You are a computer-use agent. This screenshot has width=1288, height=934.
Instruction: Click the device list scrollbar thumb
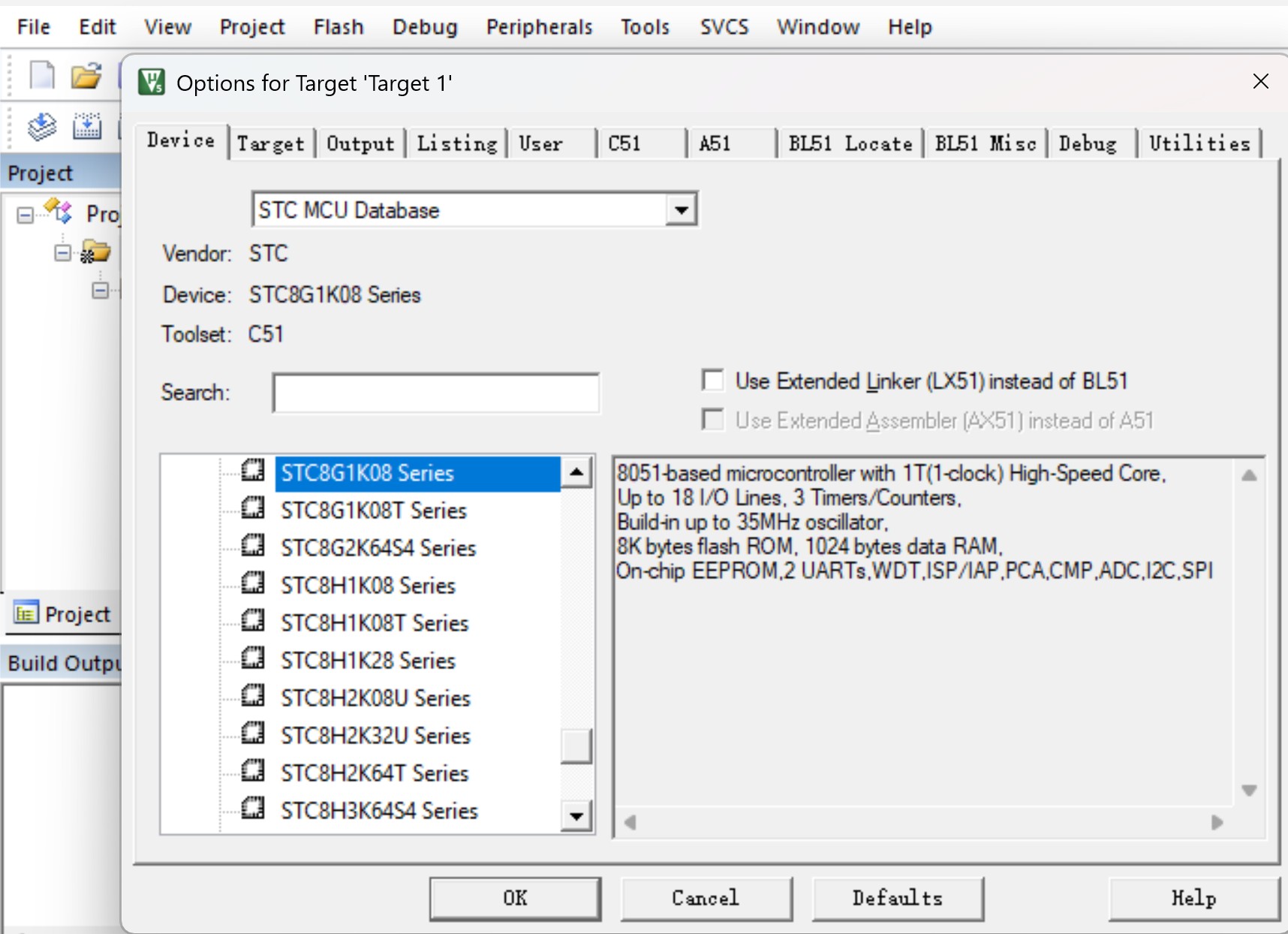[576, 746]
